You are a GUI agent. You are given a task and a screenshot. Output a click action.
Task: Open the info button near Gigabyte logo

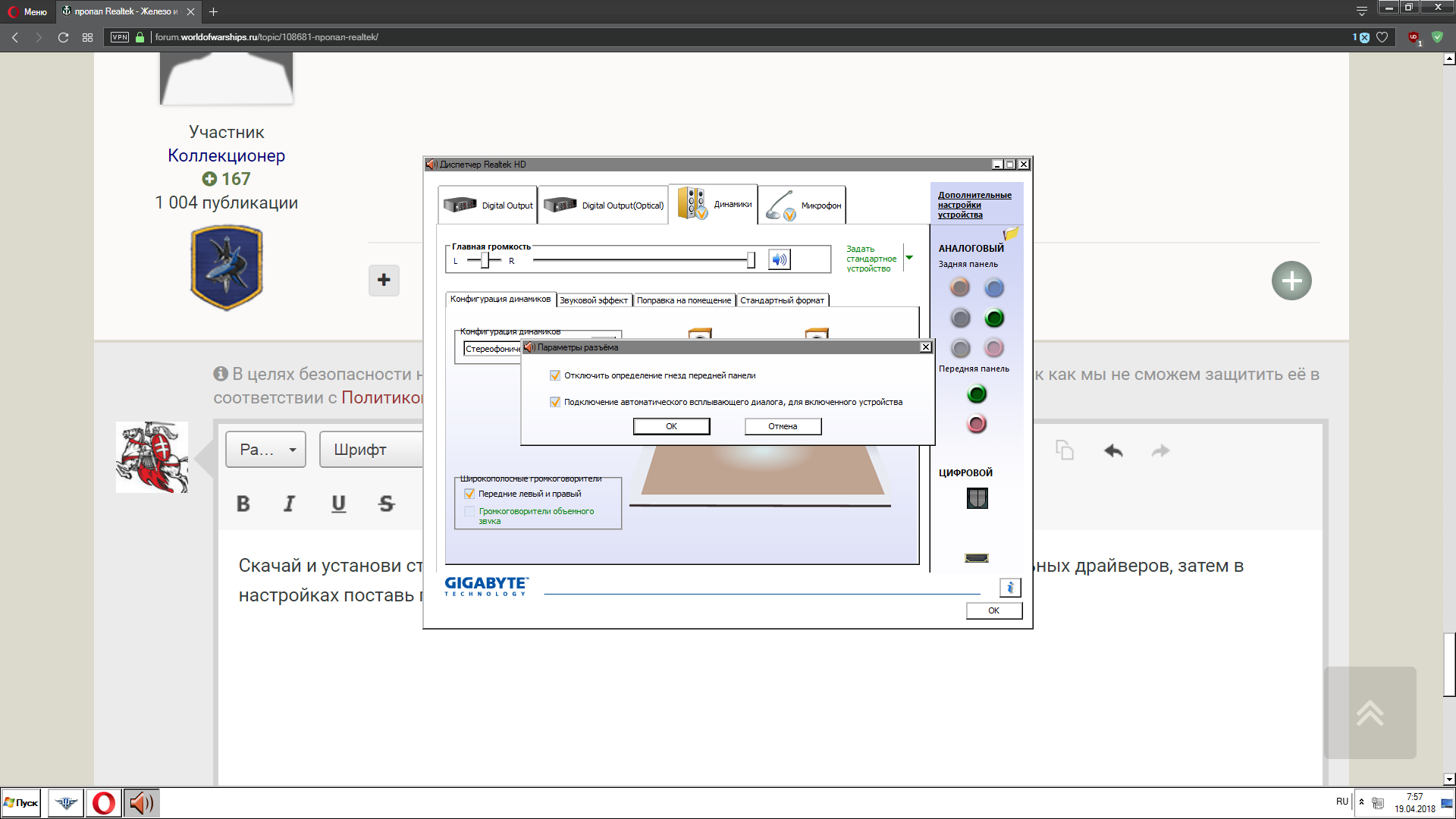1010,588
